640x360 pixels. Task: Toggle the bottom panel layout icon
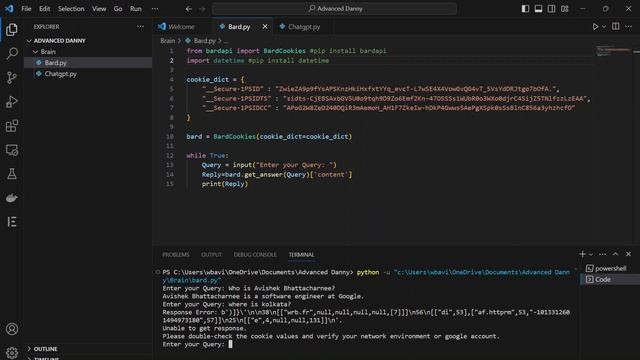coord(538,9)
